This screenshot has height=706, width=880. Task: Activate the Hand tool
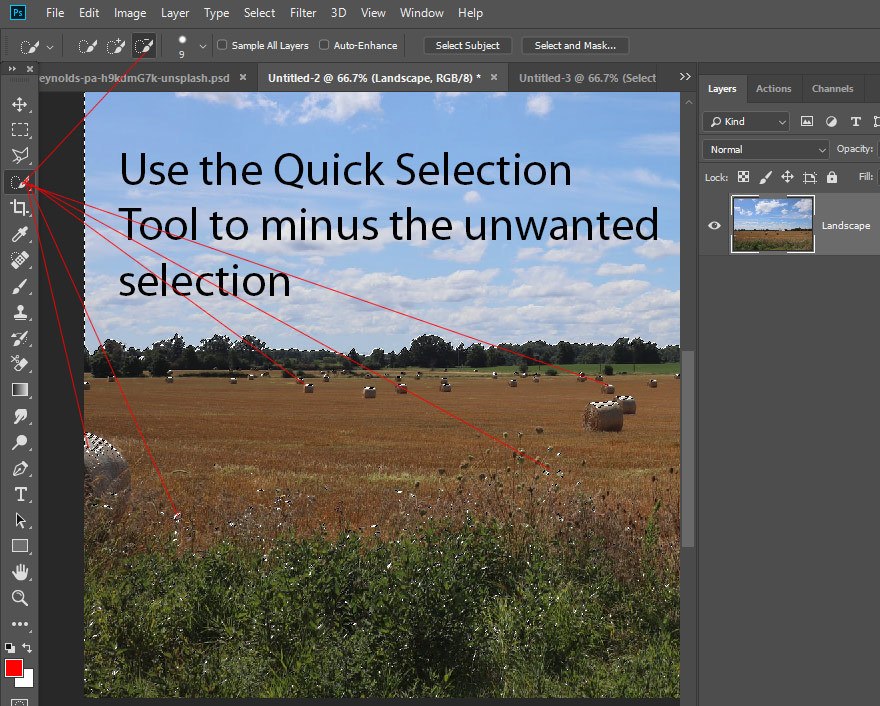coord(19,572)
